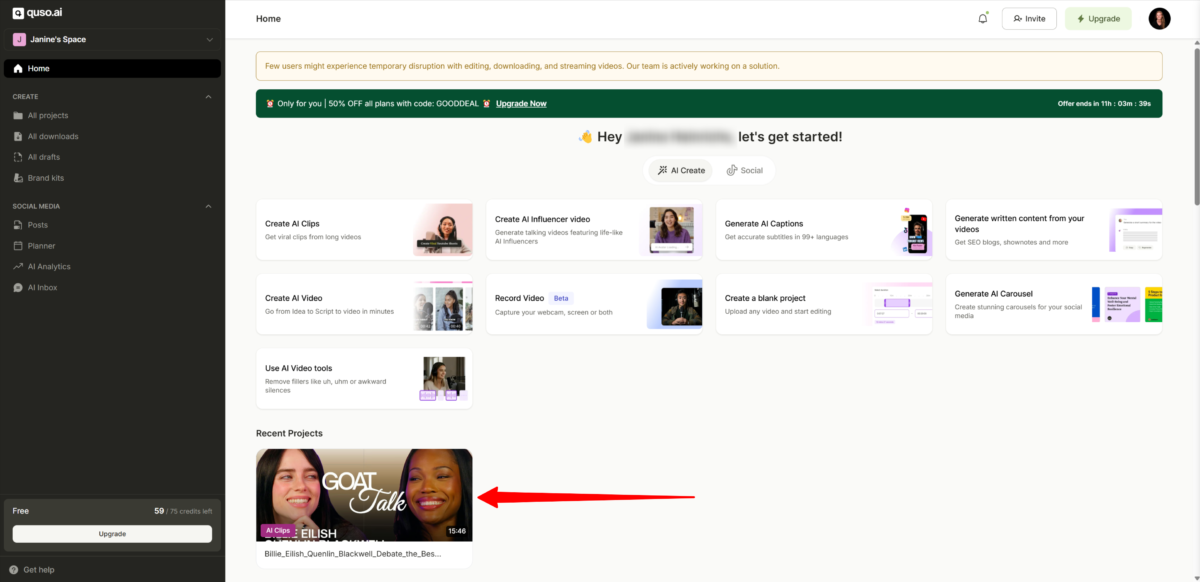Click the Get help question icon

(x=14, y=570)
